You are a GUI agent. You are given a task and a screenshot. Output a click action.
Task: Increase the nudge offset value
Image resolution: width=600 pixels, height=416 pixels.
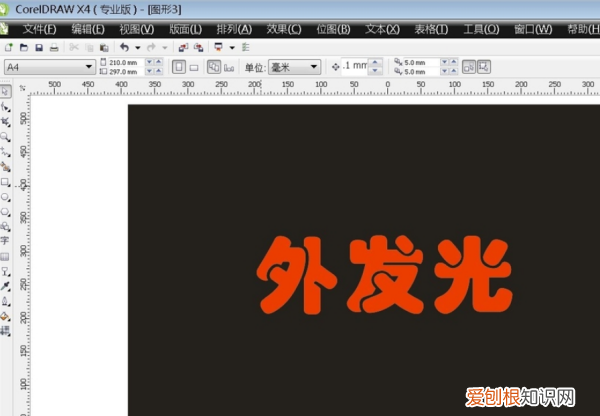(375, 62)
